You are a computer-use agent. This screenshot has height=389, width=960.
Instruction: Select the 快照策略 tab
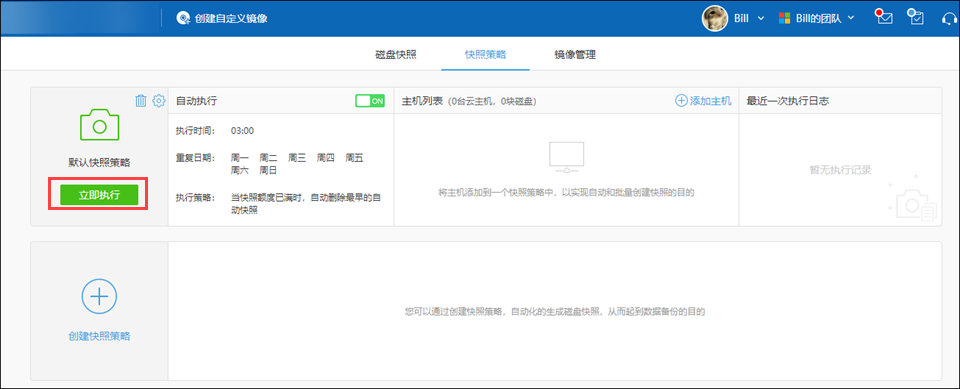486,55
